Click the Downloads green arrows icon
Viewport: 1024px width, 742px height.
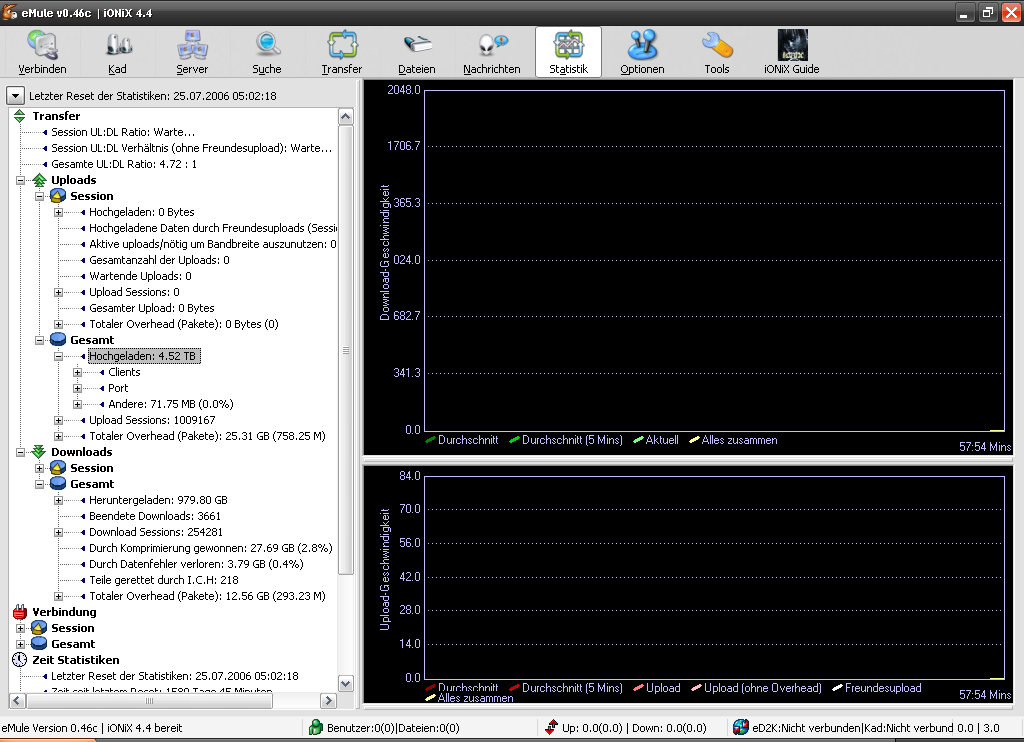coord(39,452)
